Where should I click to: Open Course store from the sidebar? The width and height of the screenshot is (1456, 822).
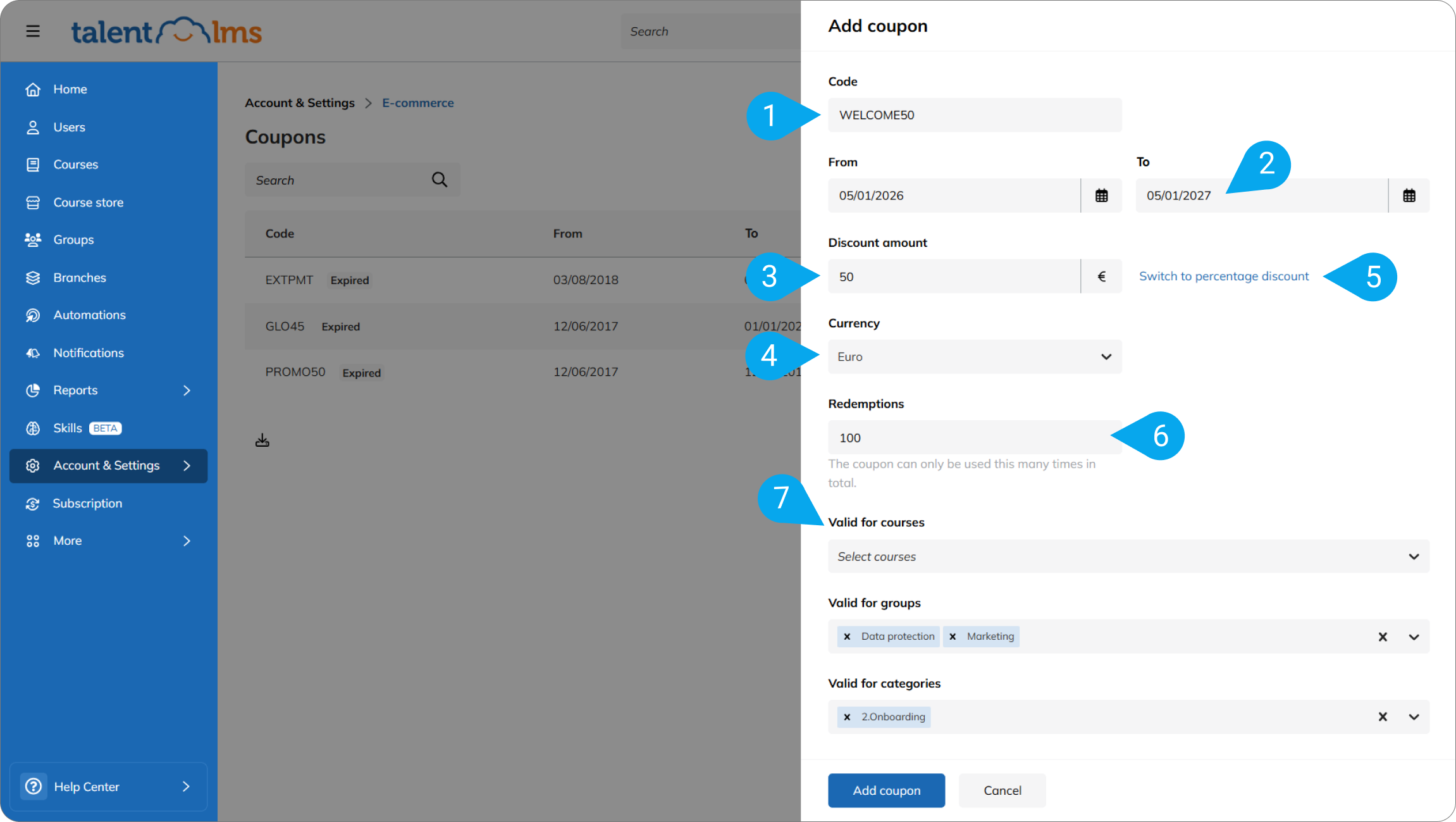point(88,202)
